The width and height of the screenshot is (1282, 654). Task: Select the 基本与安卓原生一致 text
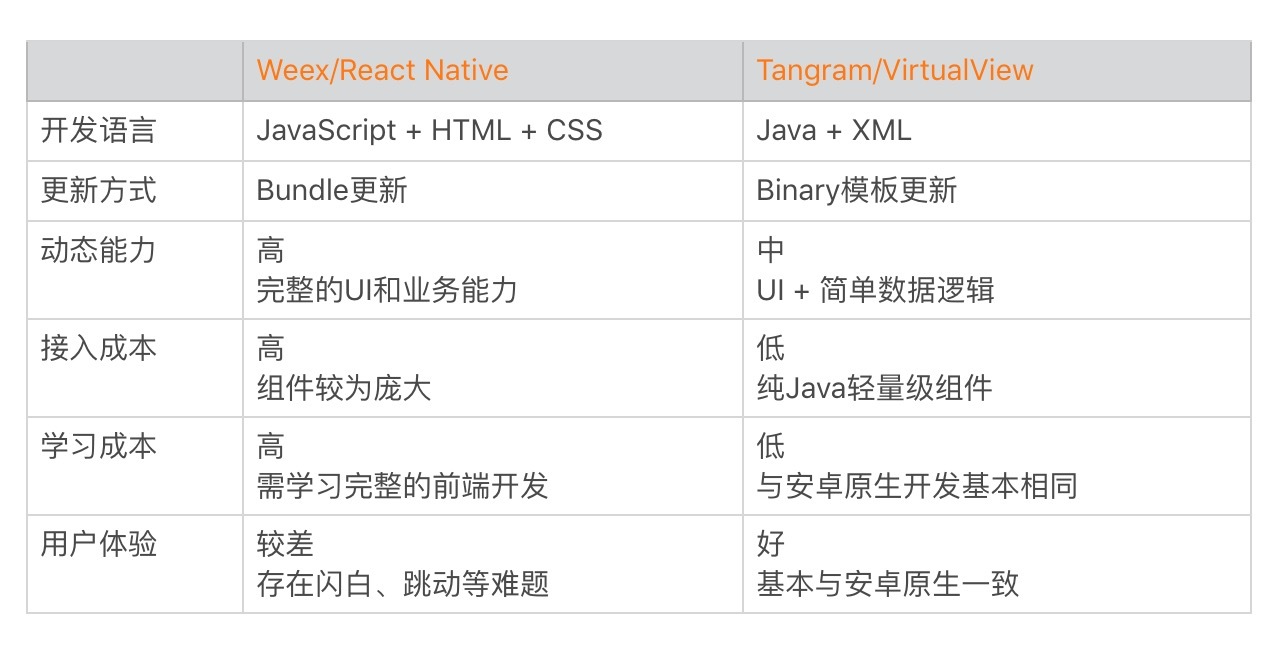[887, 583]
